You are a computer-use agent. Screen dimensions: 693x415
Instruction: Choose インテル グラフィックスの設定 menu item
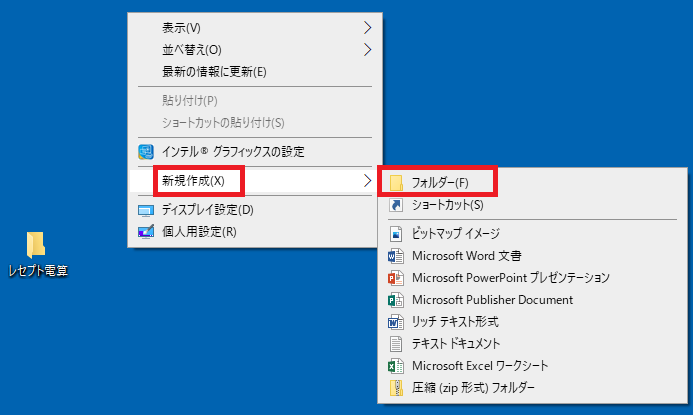pos(255,152)
